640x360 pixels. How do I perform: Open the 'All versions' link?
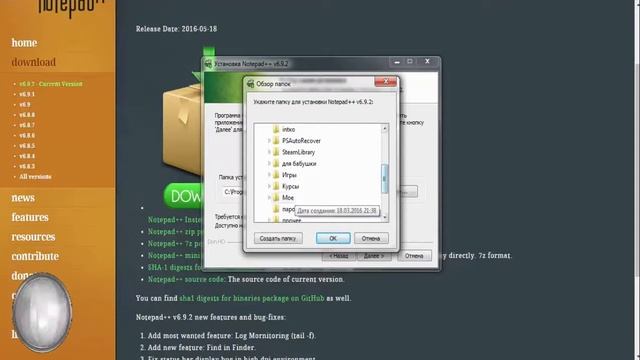36,177
